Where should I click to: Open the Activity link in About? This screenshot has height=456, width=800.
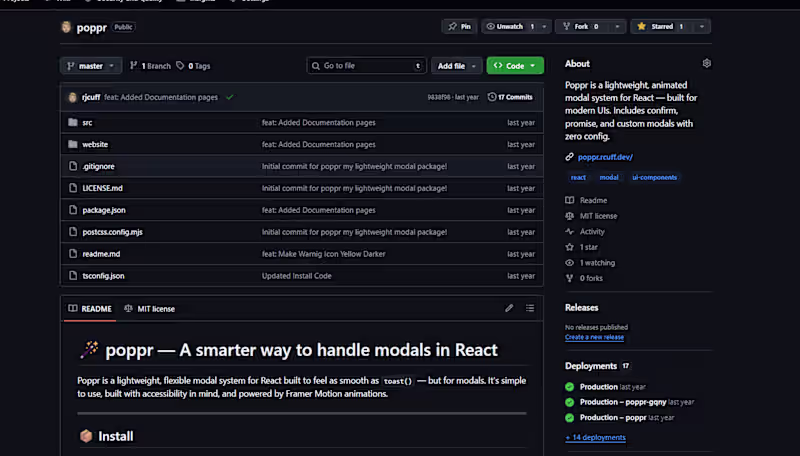[592, 232]
